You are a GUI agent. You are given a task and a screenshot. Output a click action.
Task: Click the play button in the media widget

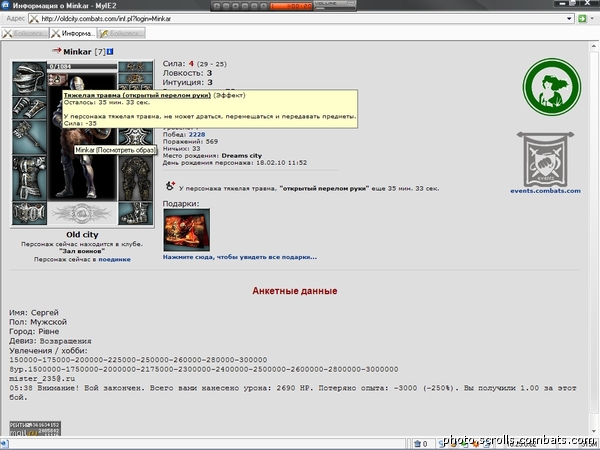tap(217, 6)
